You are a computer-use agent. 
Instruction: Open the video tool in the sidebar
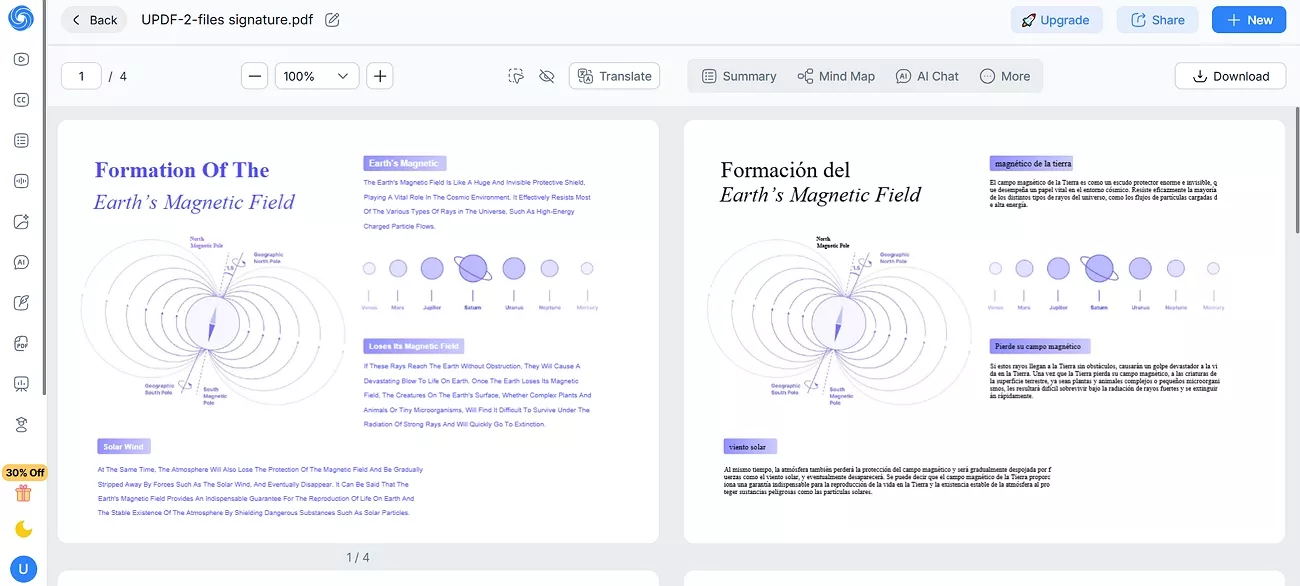click(21, 59)
